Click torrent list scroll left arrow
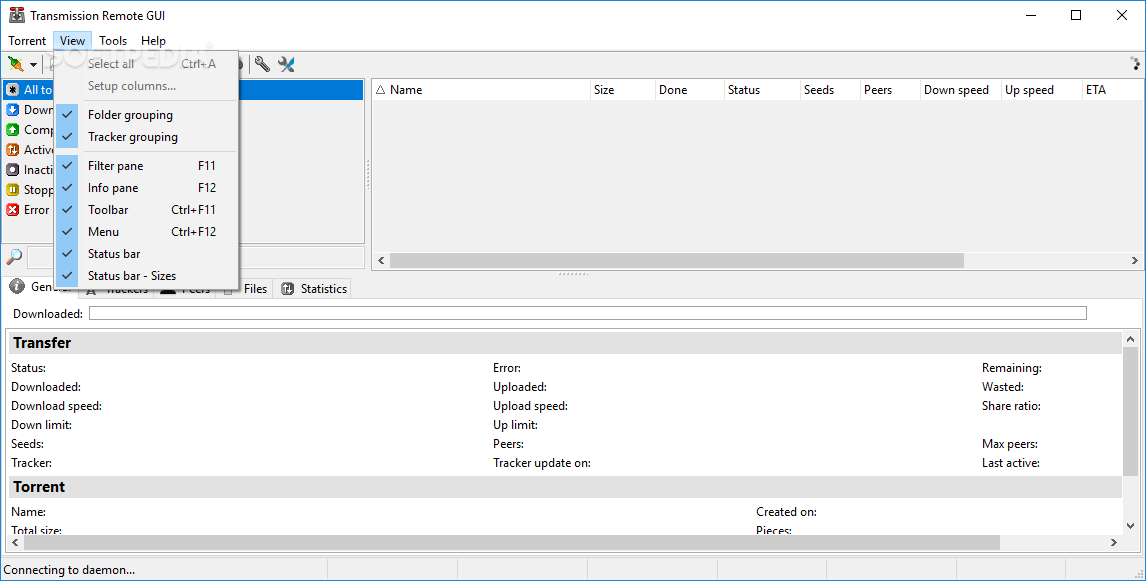Screen dimensions: 1146x581 [381, 260]
